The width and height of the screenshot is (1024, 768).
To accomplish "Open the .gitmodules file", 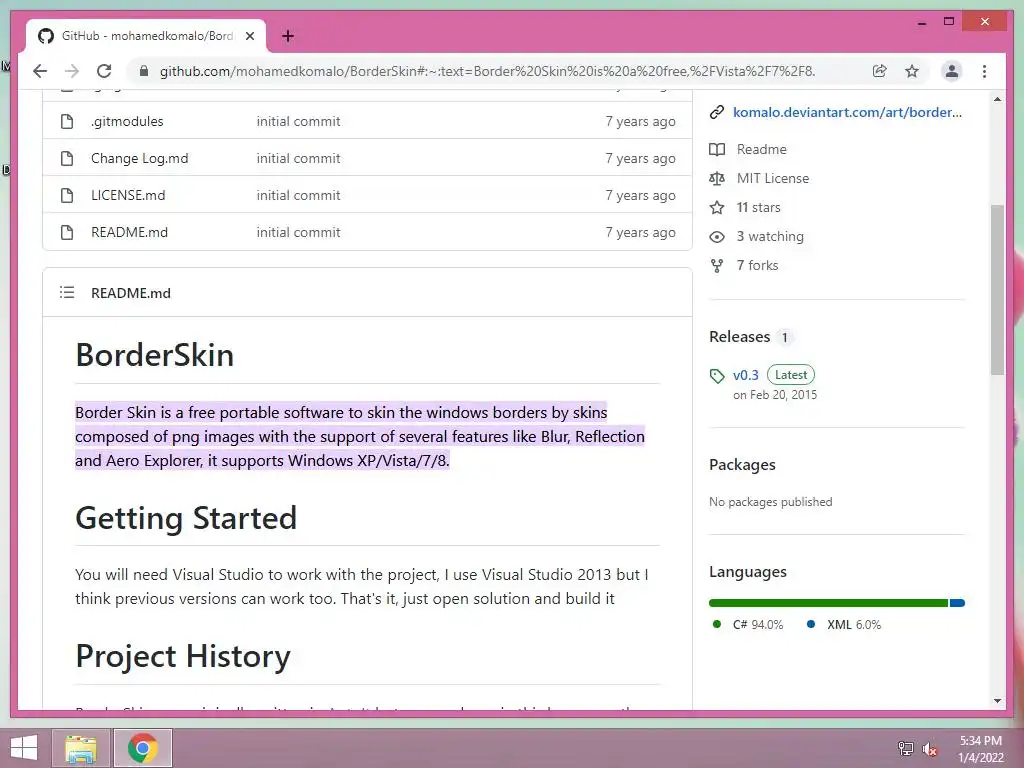I will coord(127,121).
